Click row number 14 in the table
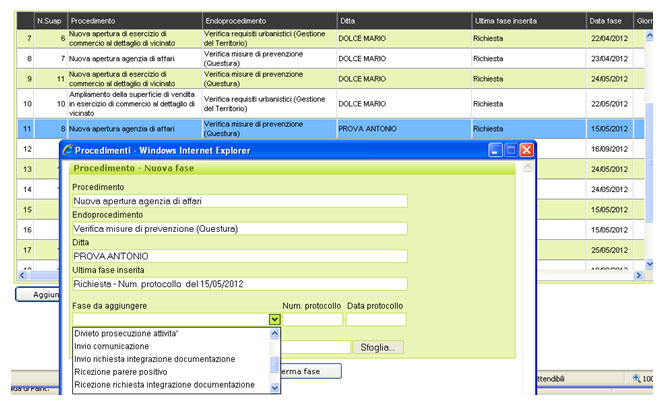This screenshot has width=670, height=411. (x=27, y=189)
